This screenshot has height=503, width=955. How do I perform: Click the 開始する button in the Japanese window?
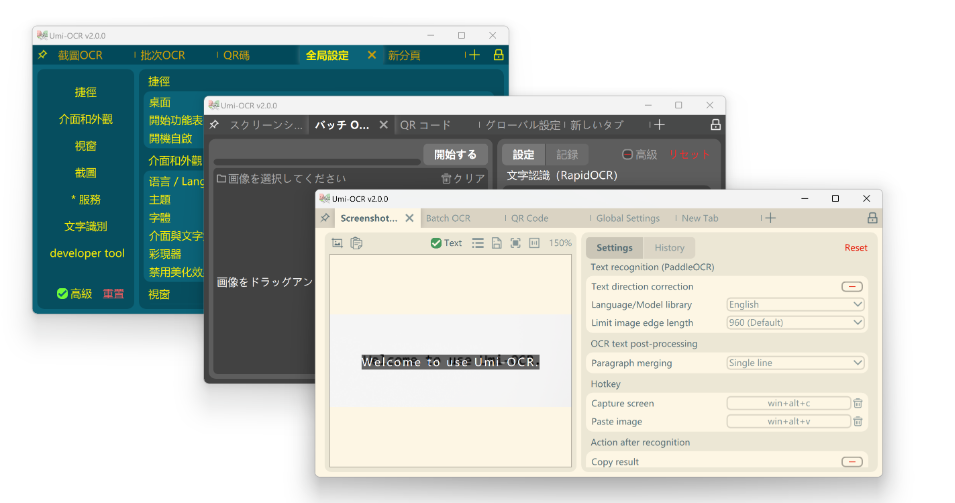pyautogui.click(x=455, y=155)
